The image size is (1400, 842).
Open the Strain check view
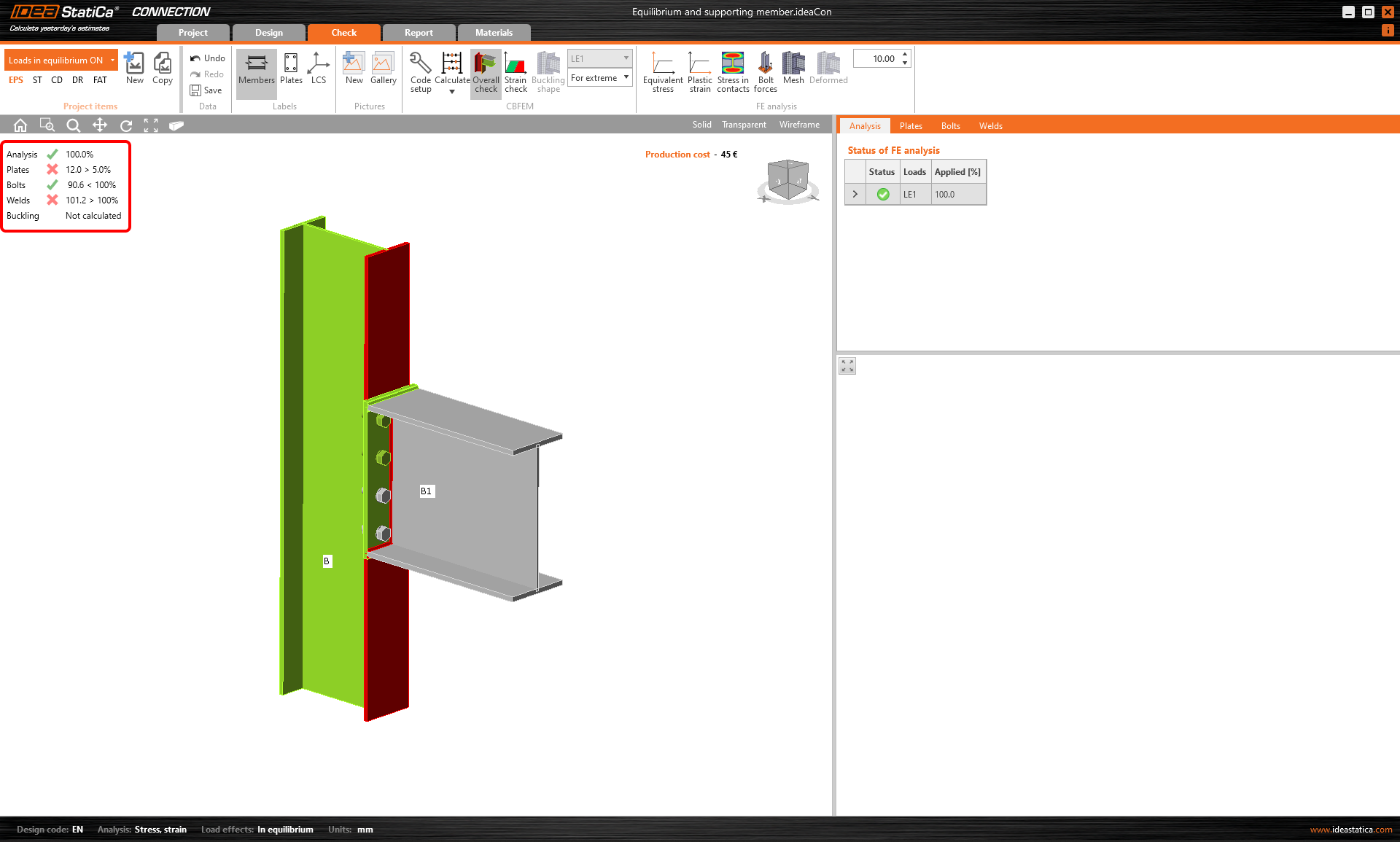515,71
